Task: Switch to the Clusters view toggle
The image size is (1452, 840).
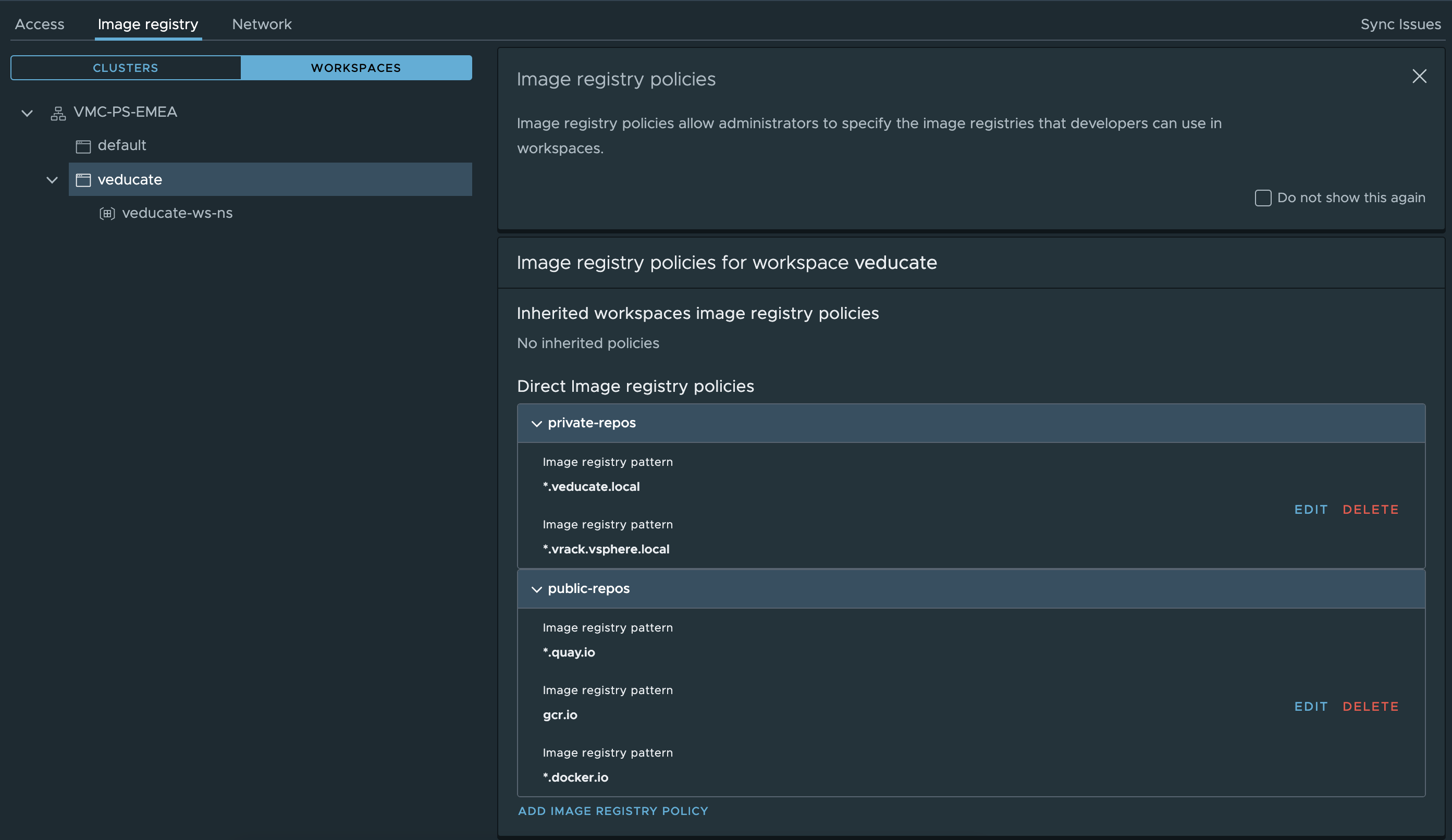Action: tap(126, 68)
